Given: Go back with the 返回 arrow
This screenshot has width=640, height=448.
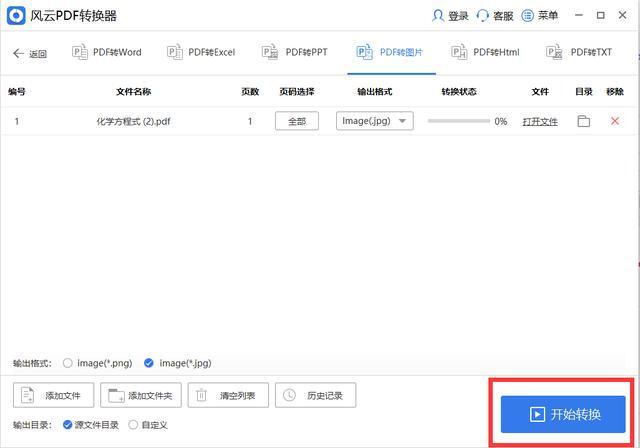Looking at the screenshot, I should click(x=30, y=53).
